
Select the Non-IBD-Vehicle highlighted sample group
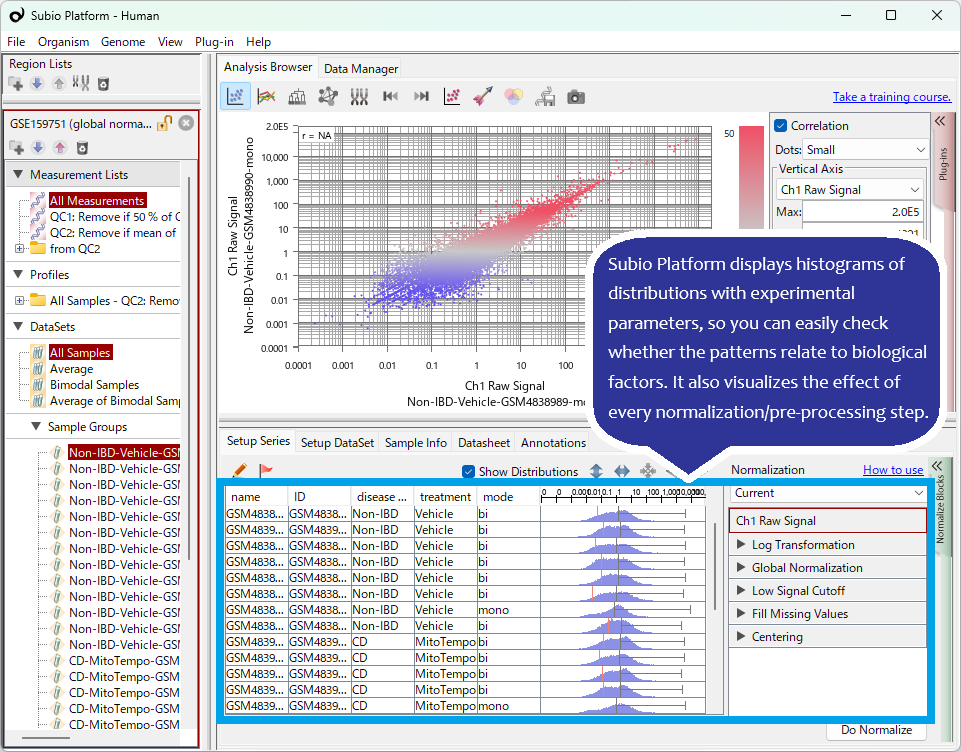pos(123,452)
